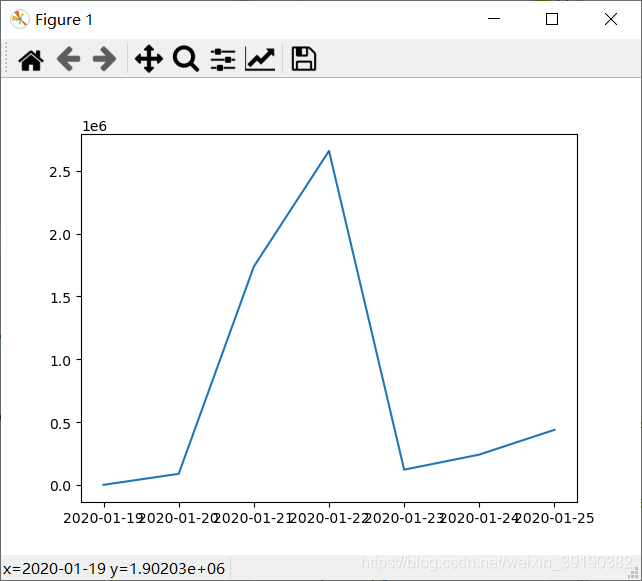Click the y-axis tick label 1.0

[x=60, y=361]
